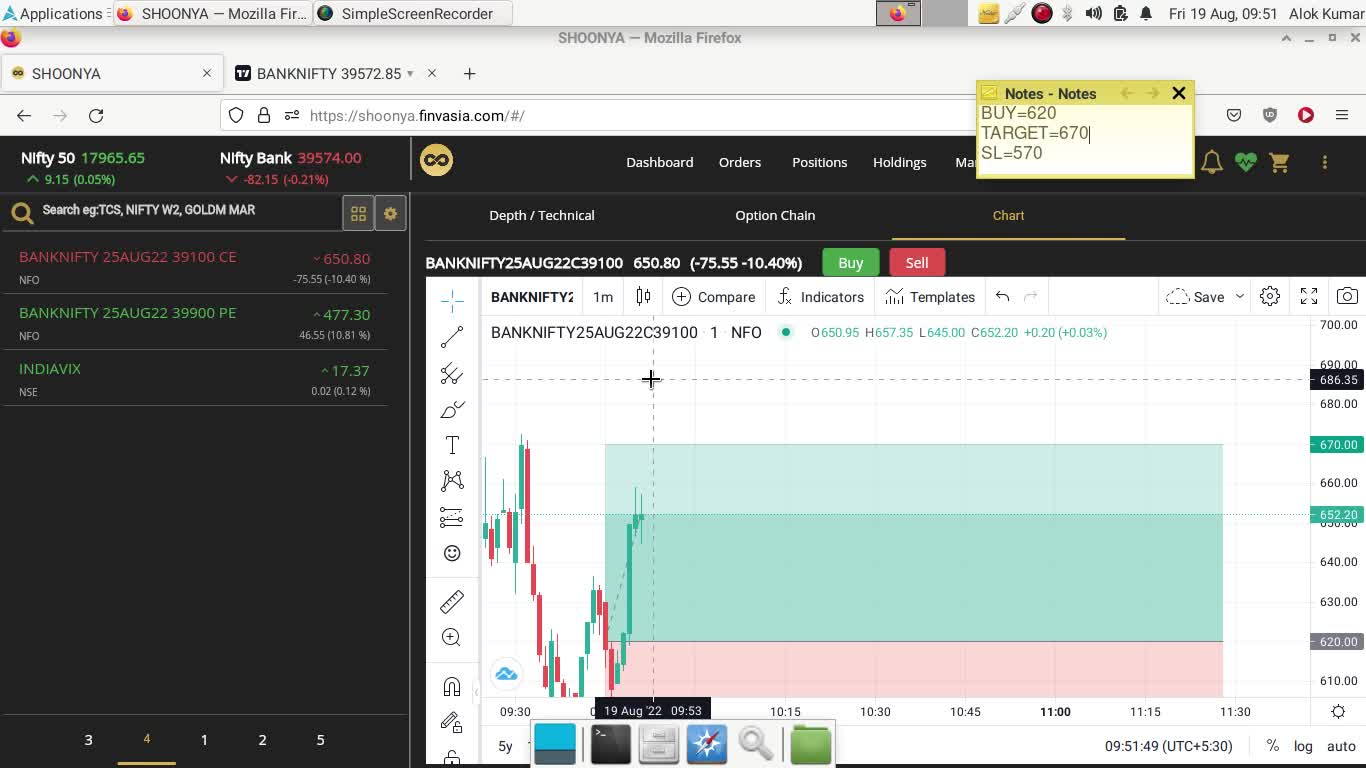This screenshot has height=768, width=1366.
Task: Switch to watchlist 2
Action: tap(262, 740)
